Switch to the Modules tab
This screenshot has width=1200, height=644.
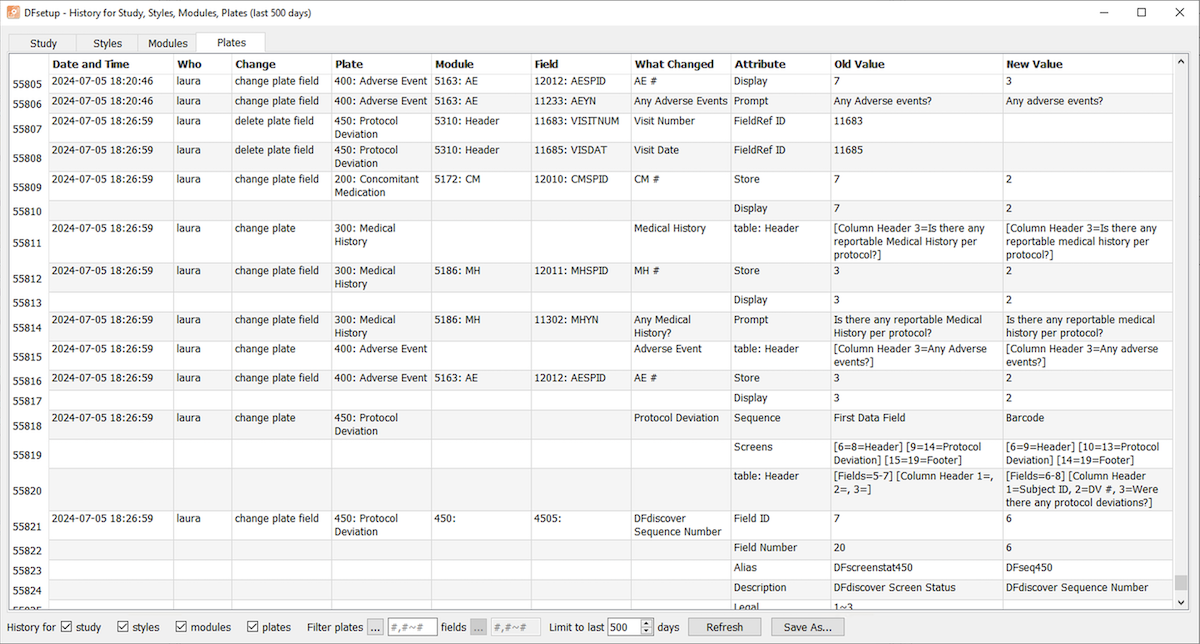point(167,43)
